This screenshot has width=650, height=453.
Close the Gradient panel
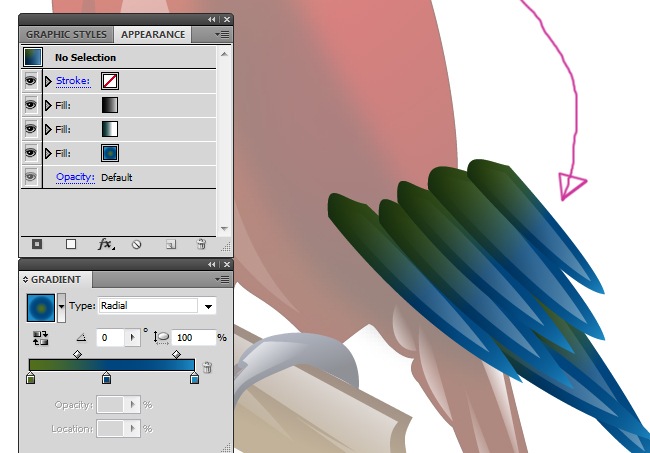tap(227, 264)
